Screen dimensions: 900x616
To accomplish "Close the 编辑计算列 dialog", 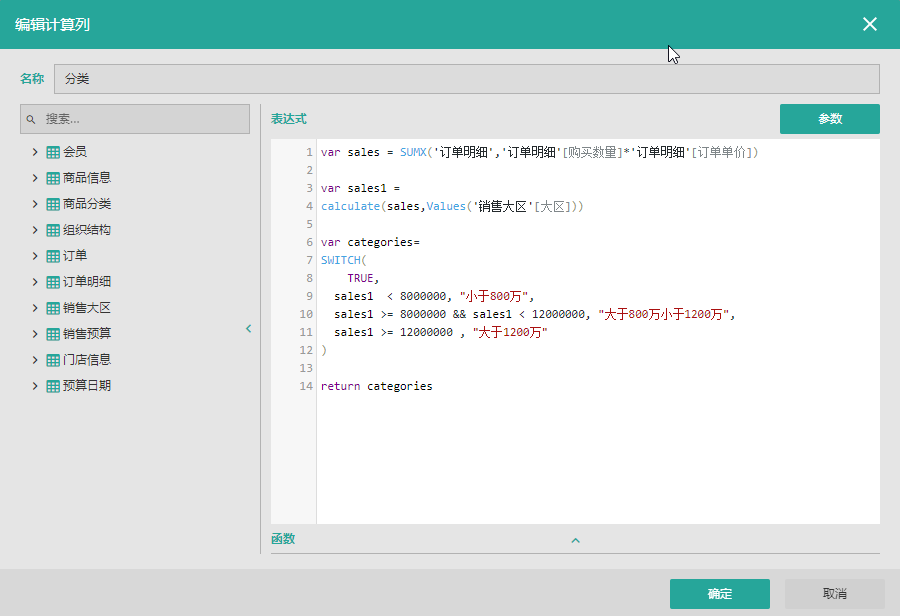I will (870, 24).
